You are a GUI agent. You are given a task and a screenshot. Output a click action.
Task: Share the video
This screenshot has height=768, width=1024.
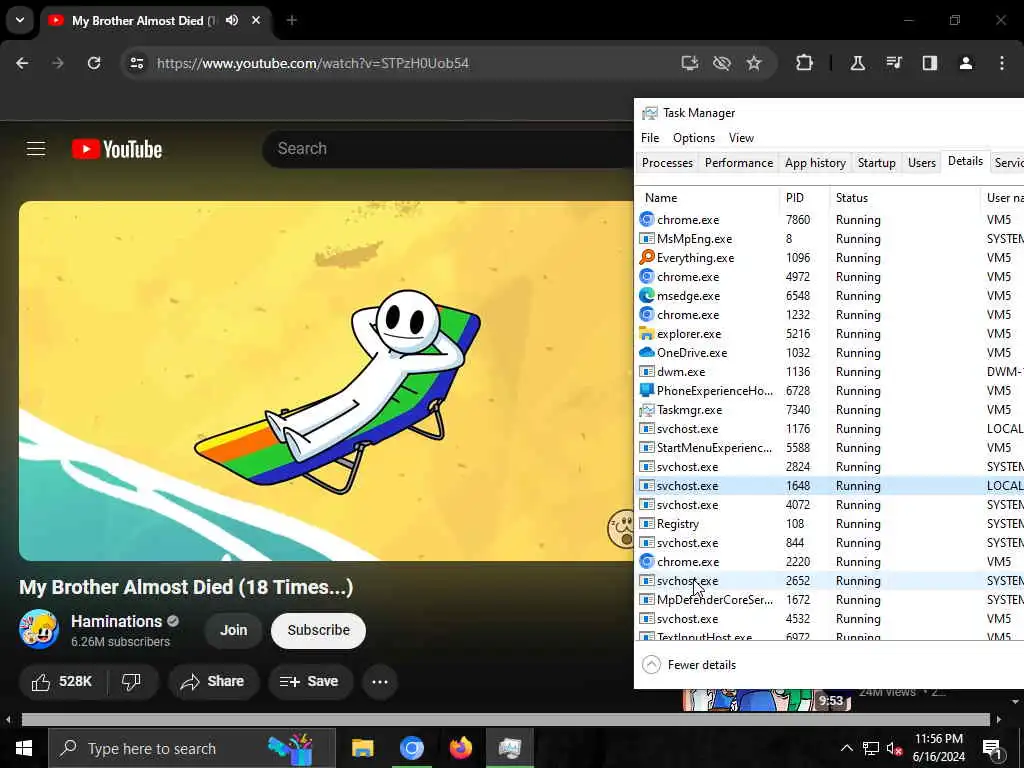point(214,682)
